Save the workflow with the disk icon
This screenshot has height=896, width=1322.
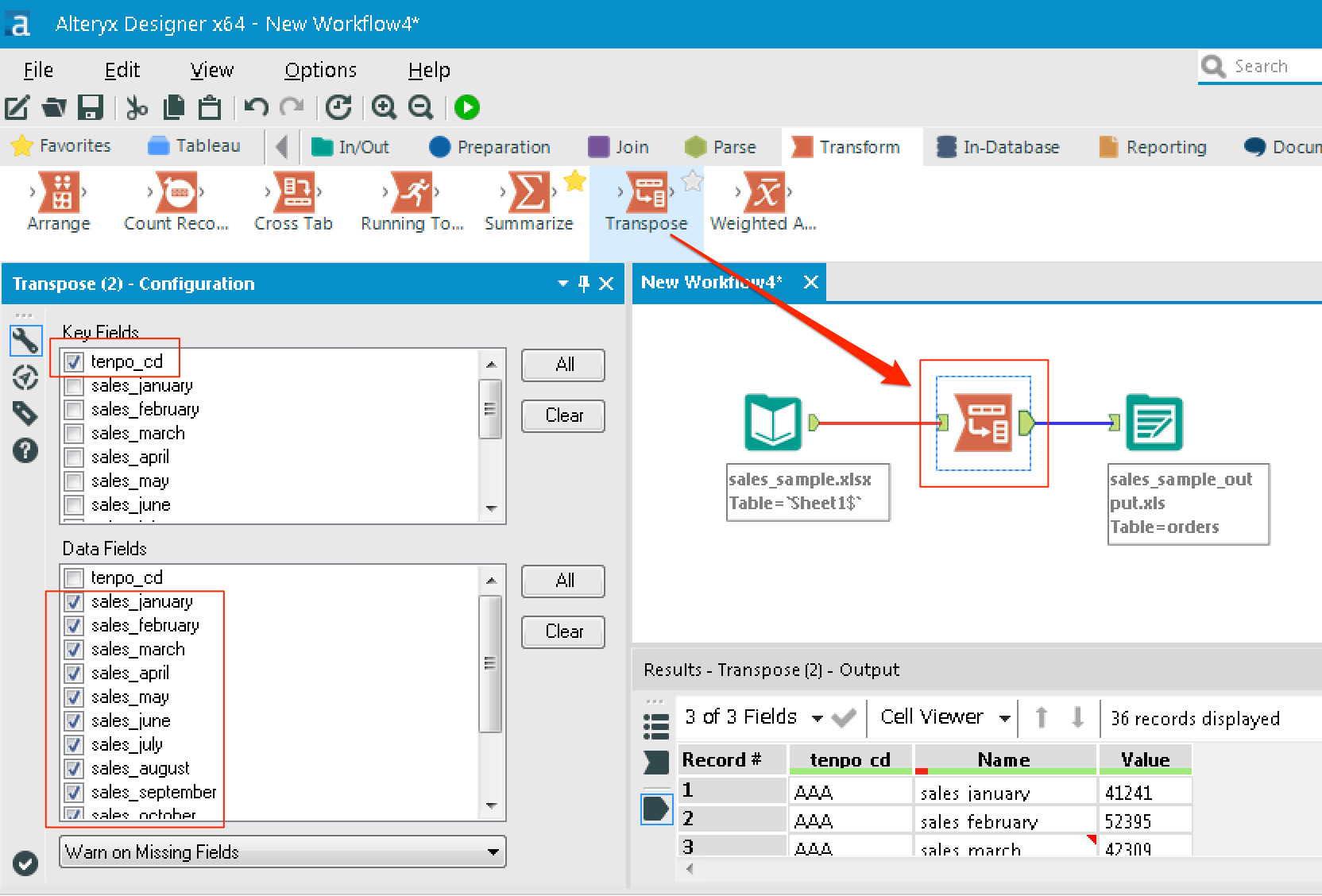click(x=90, y=107)
